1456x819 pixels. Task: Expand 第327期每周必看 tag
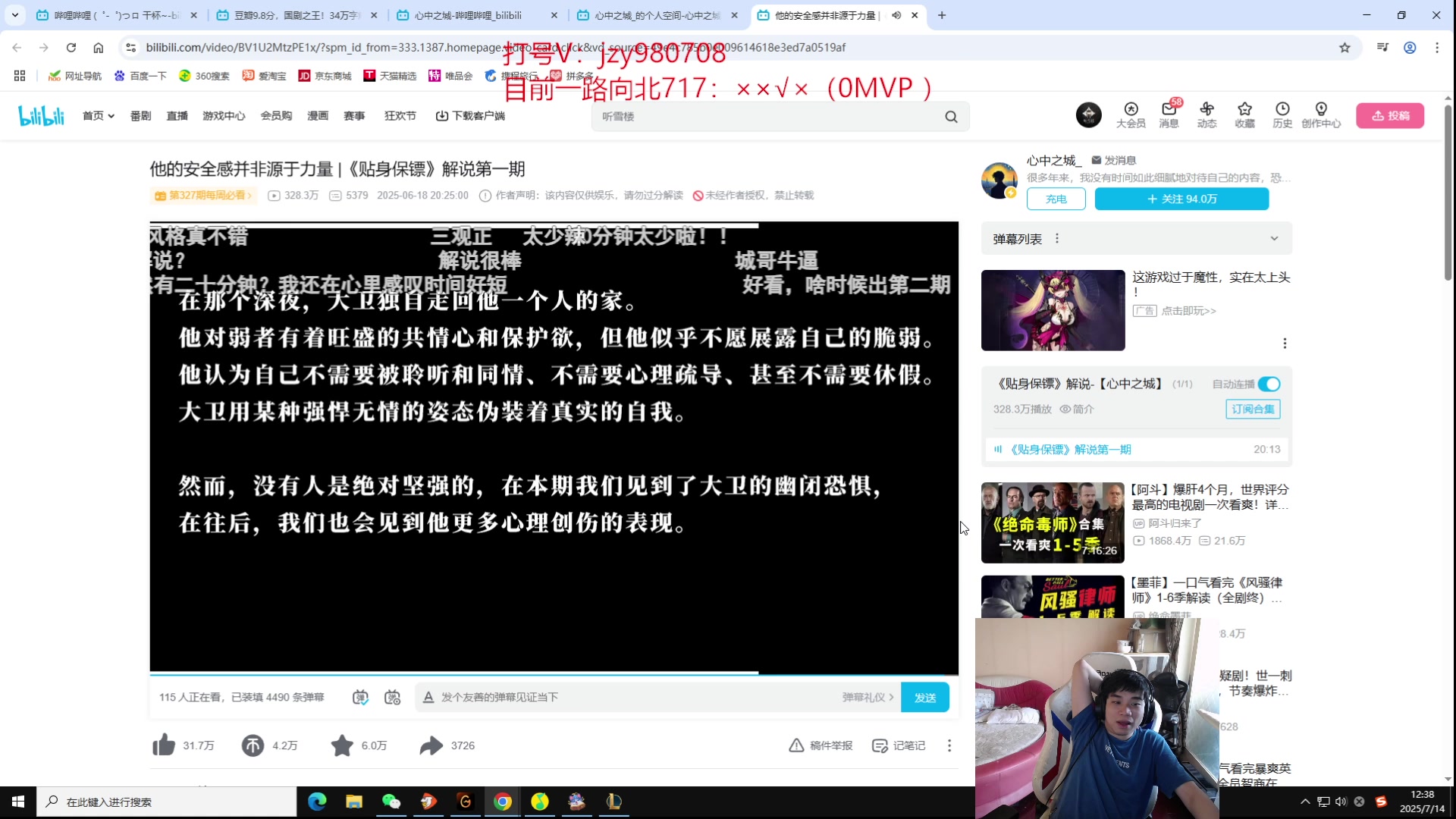pyautogui.click(x=203, y=196)
